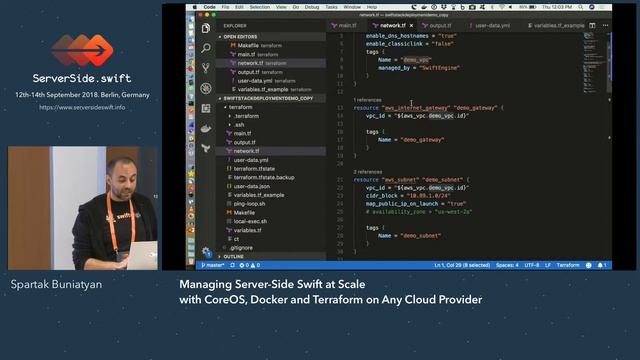Expand the .ssh folder
The image size is (640, 360).
[239, 125]
